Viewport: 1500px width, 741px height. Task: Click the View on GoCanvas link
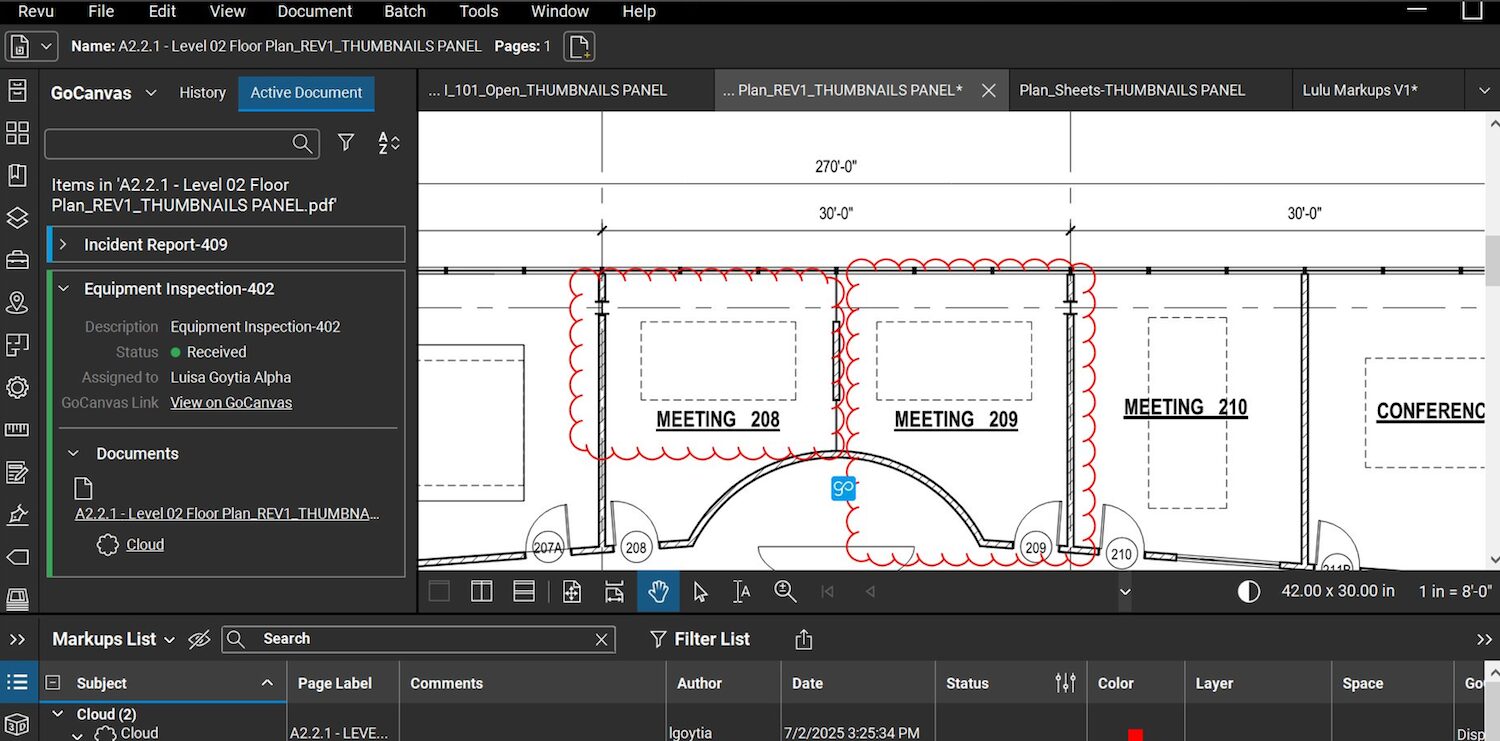tap(231, 402)
